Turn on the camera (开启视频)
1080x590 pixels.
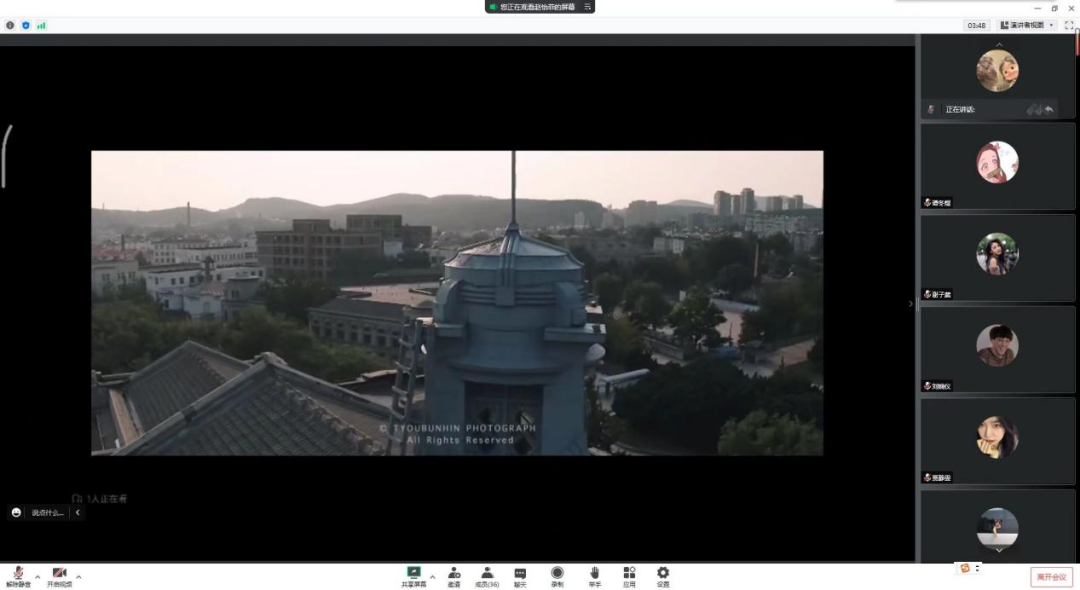pos(59,575)
